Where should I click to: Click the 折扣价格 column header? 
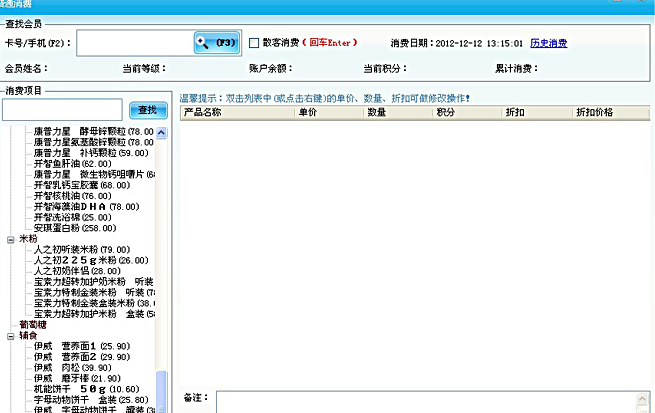[610, 112]
